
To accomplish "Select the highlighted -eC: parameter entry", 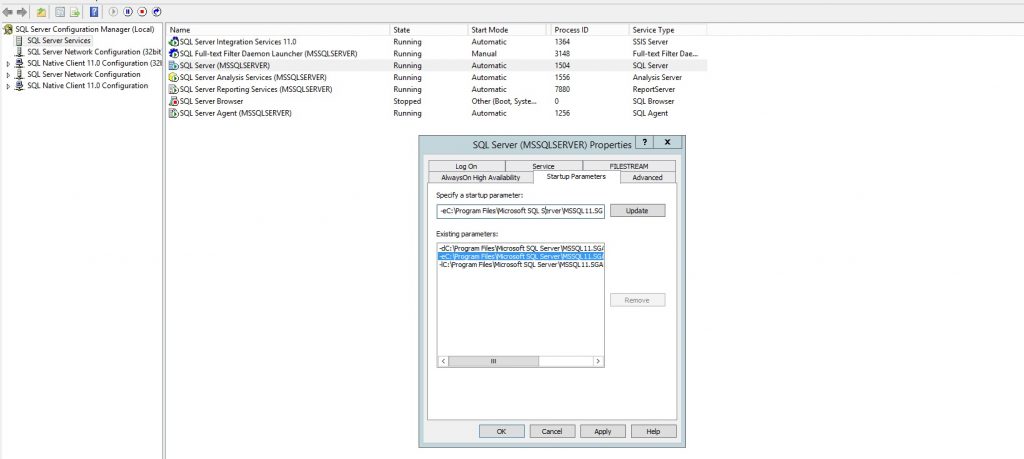I will (521, 257).
